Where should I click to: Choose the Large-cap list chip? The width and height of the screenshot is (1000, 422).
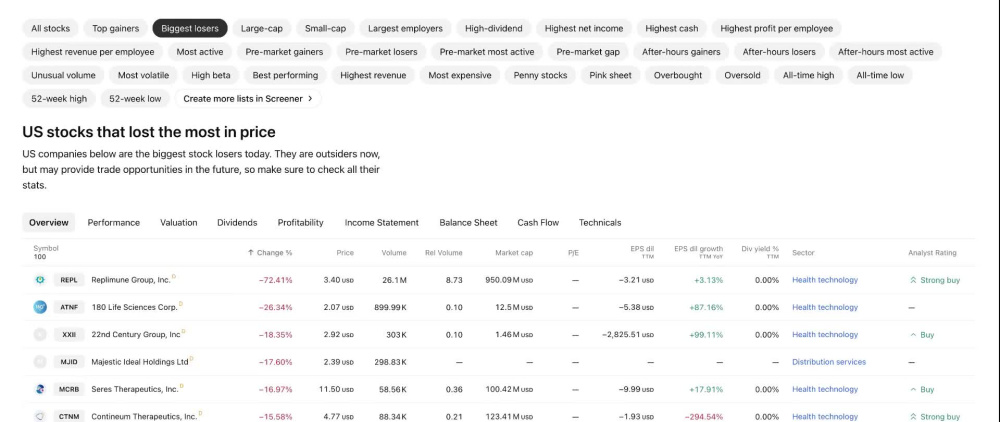261,28
